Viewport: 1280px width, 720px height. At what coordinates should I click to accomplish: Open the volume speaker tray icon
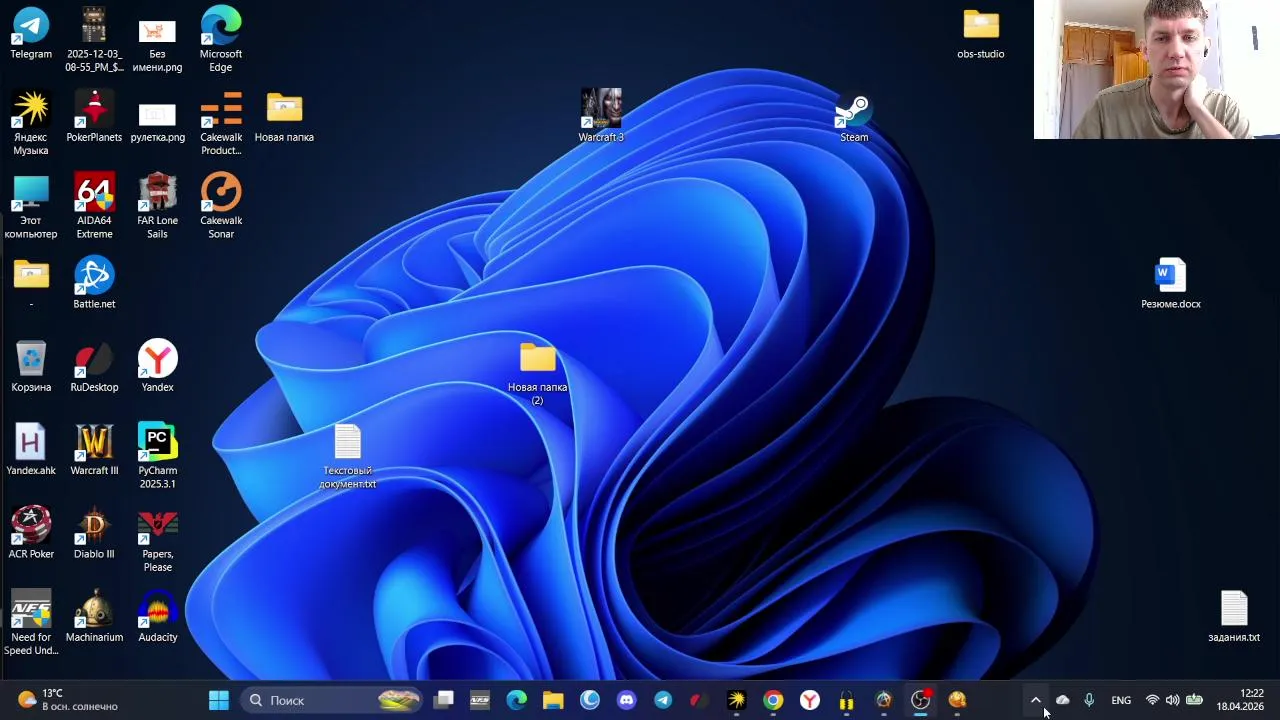point(1172,700)
